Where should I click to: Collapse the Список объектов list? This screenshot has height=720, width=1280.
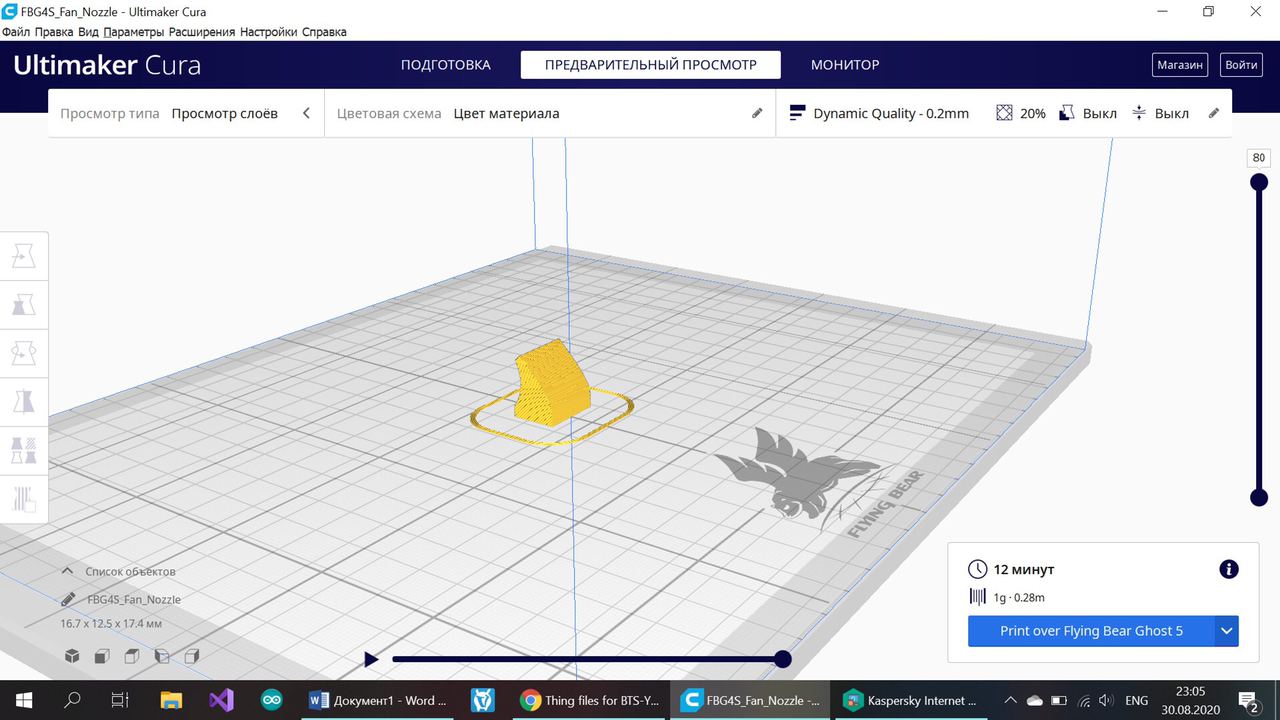pyautogui.click(x=67, y=571)
